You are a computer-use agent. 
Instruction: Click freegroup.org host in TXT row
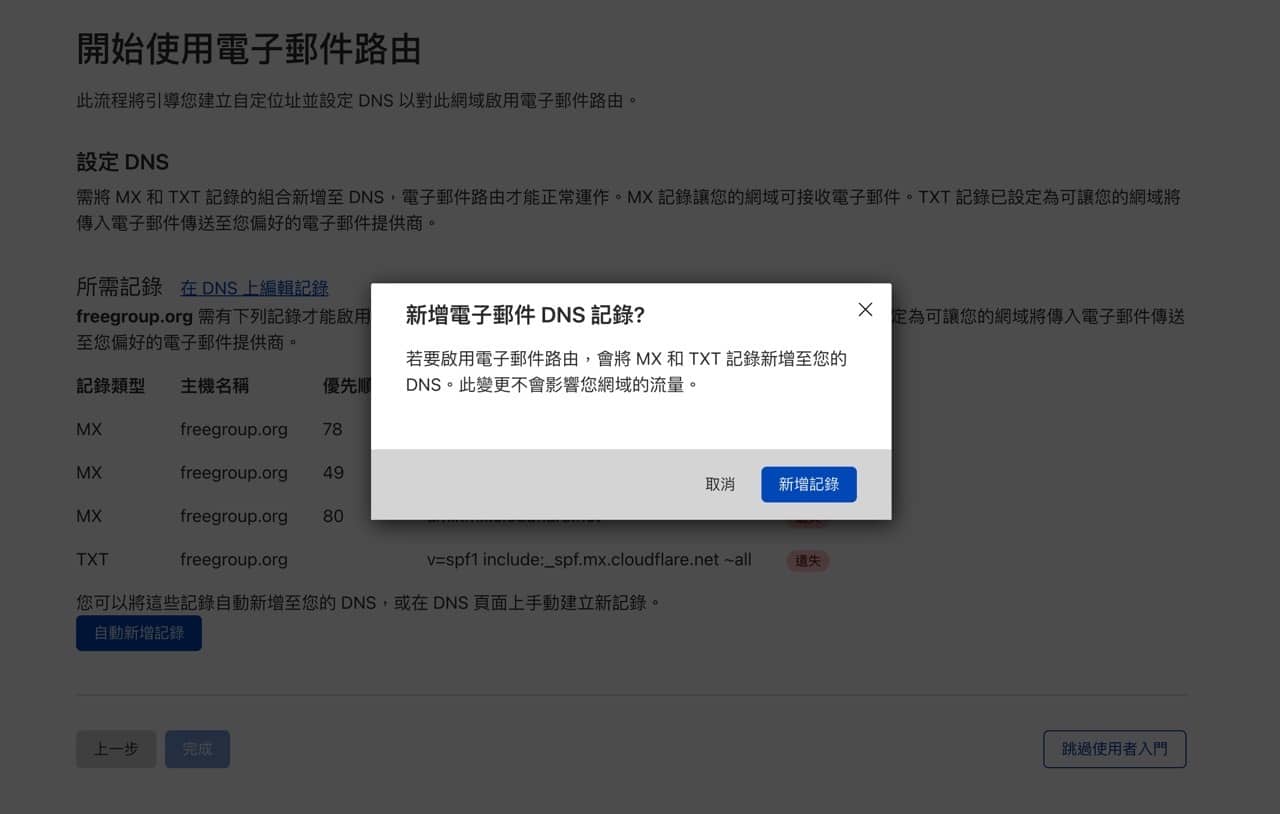point(234,560)
